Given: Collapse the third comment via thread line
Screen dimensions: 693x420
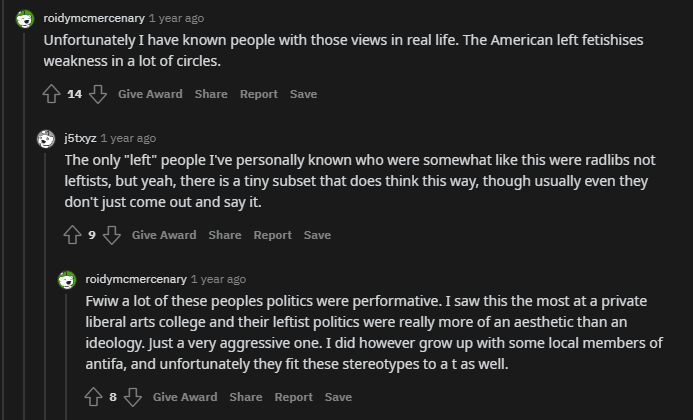Looking at the screenshot, I should click(66, 356).
